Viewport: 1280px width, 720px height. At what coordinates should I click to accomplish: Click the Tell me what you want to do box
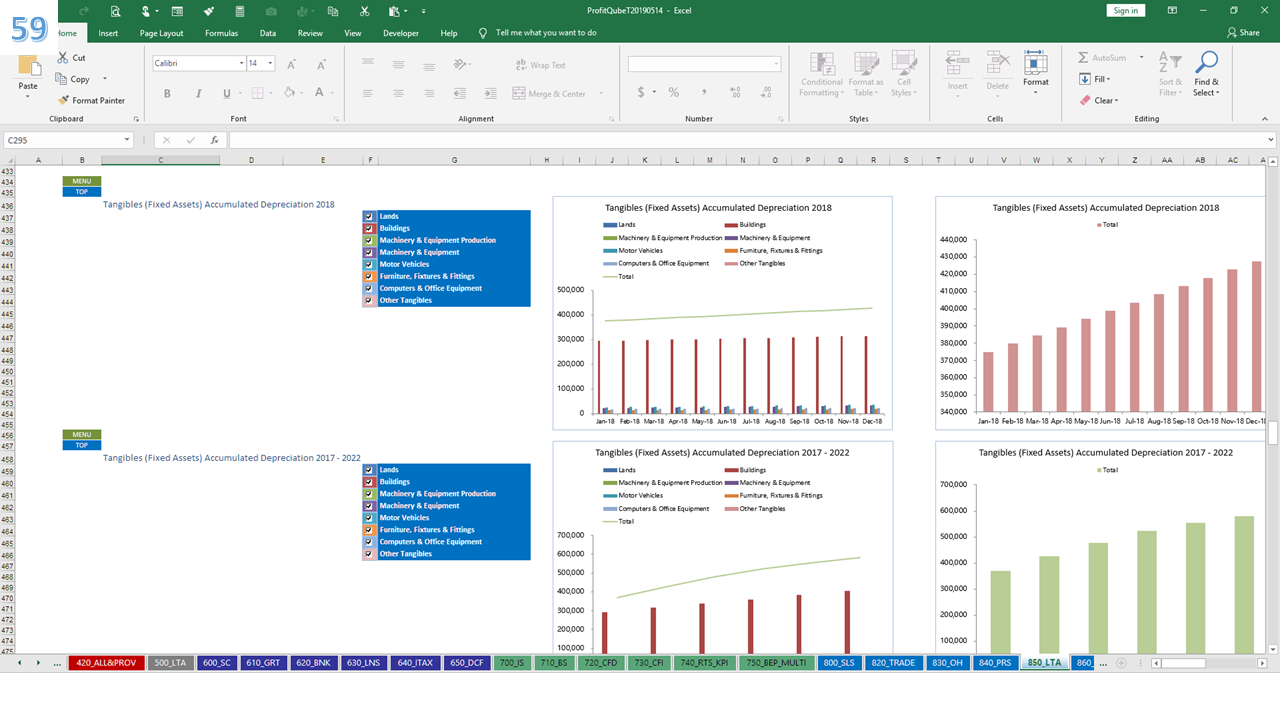(x=546, y=33)
